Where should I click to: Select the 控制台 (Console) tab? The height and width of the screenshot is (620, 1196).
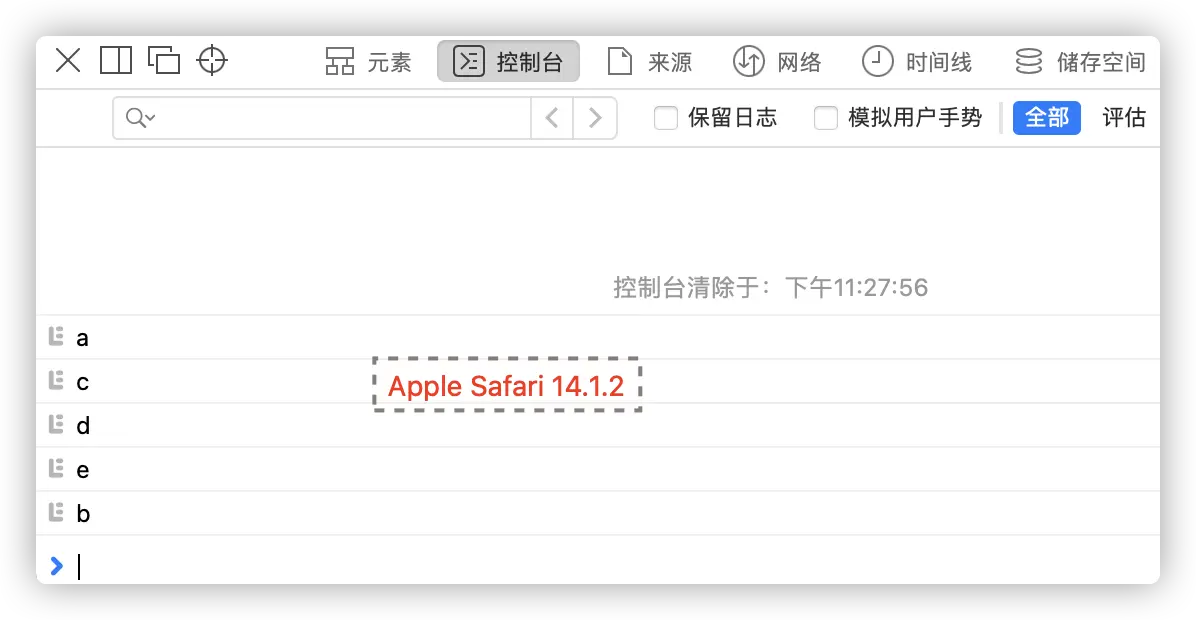tap(508, 62)
